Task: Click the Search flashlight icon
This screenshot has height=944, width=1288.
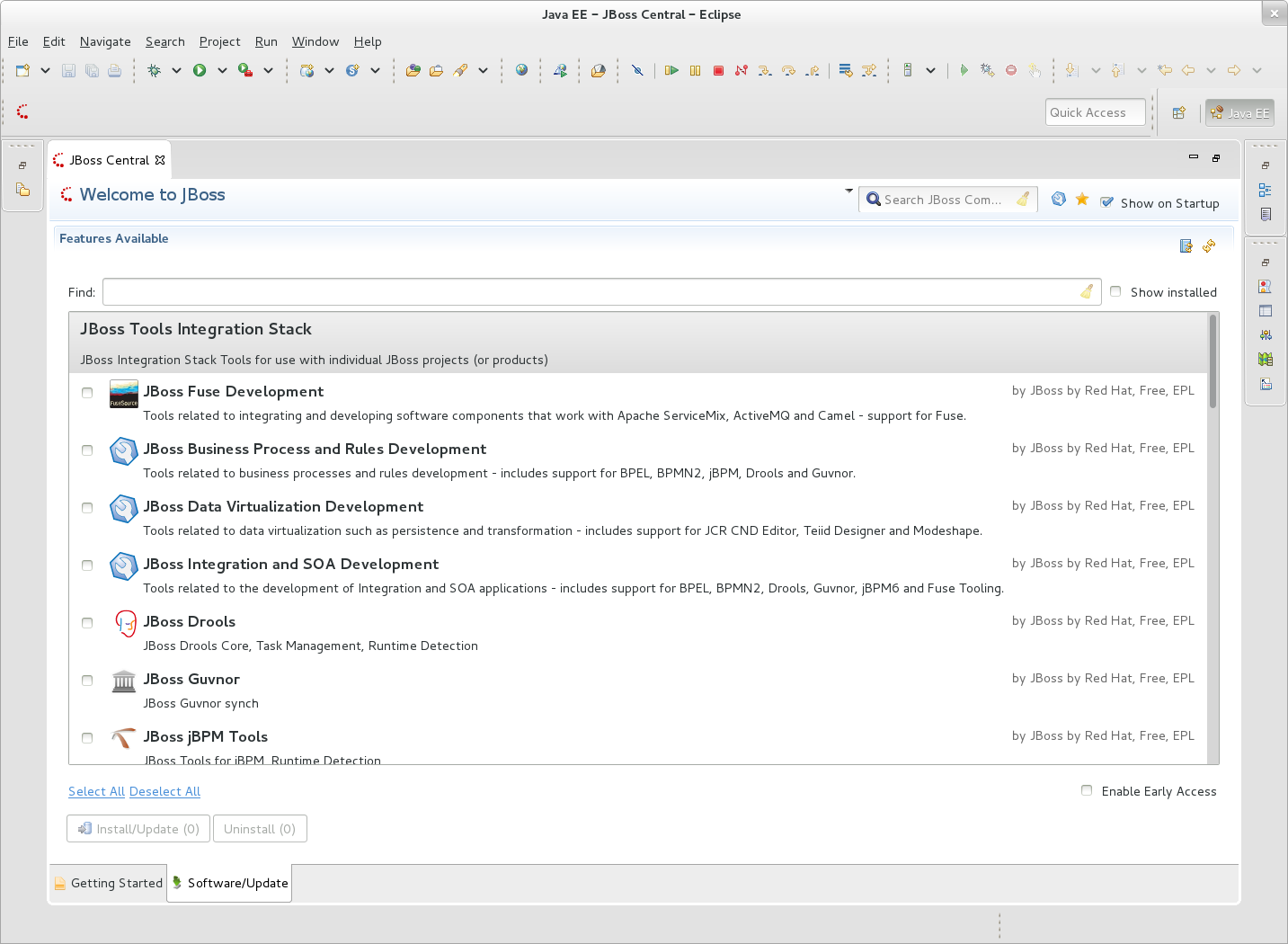Action: (460, 70)
